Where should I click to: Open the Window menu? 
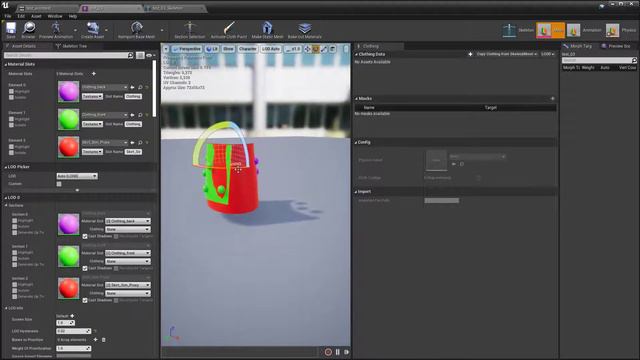(55, 16)
